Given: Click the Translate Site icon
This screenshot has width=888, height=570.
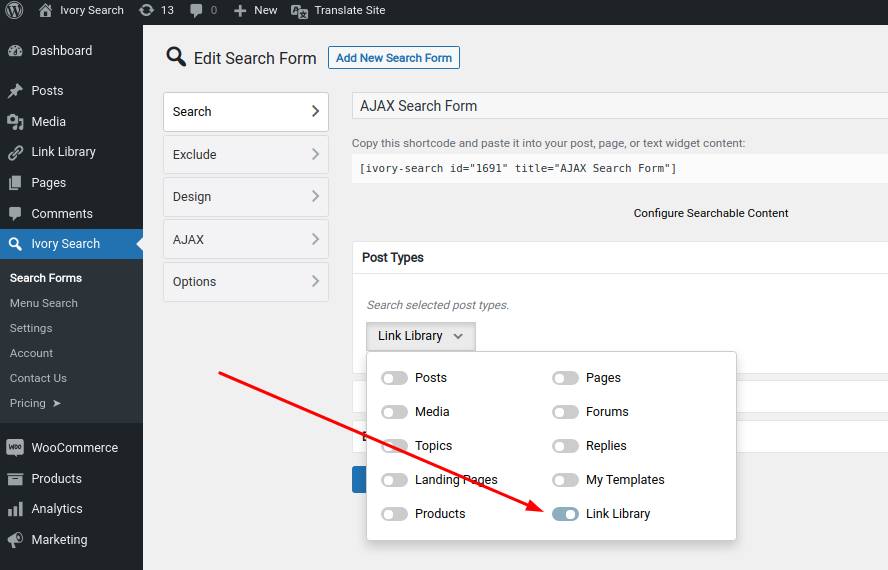Looking at the screenshot, I should (299, 11).
